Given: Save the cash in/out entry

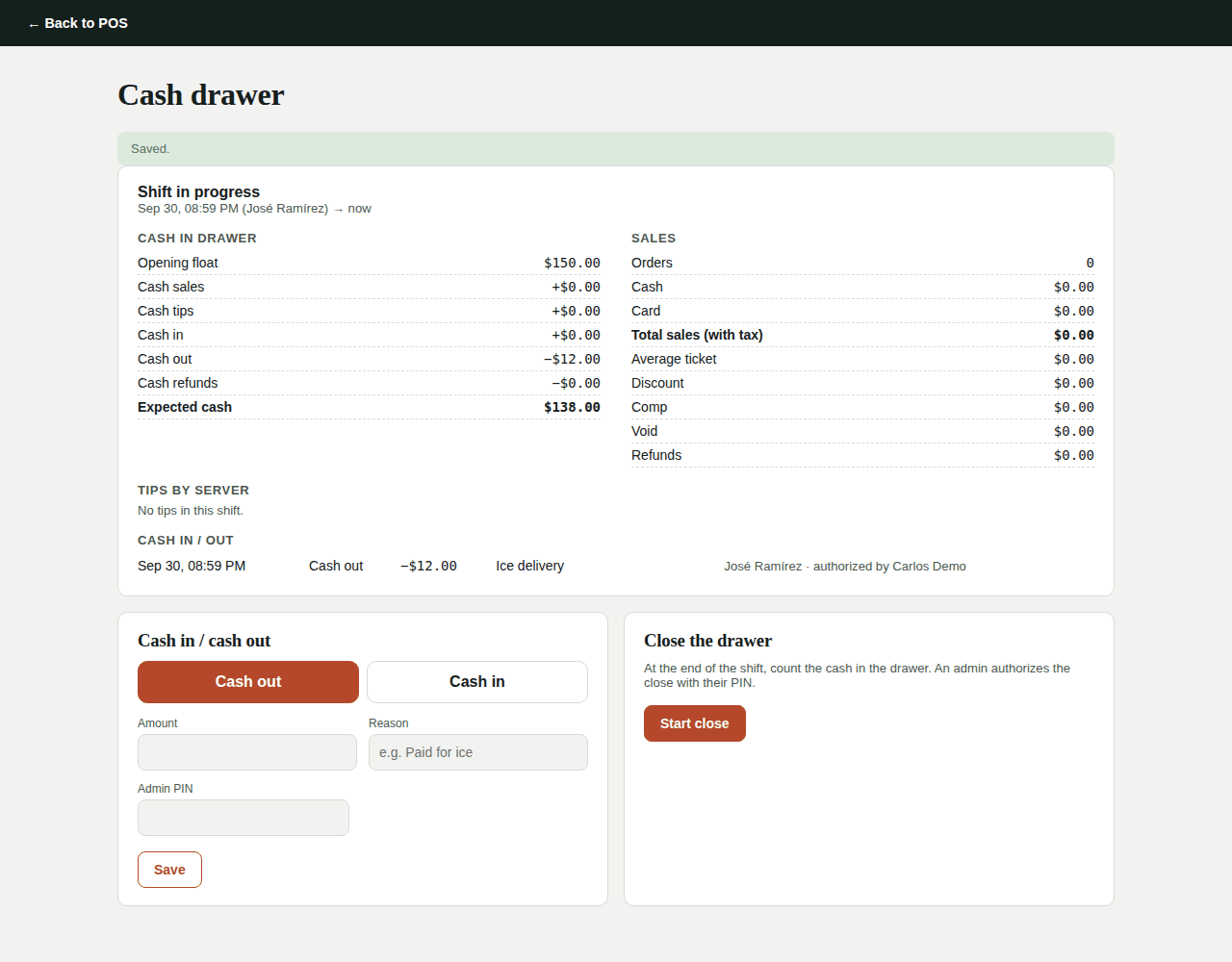Looking at the screenshot, I should 169,870.
